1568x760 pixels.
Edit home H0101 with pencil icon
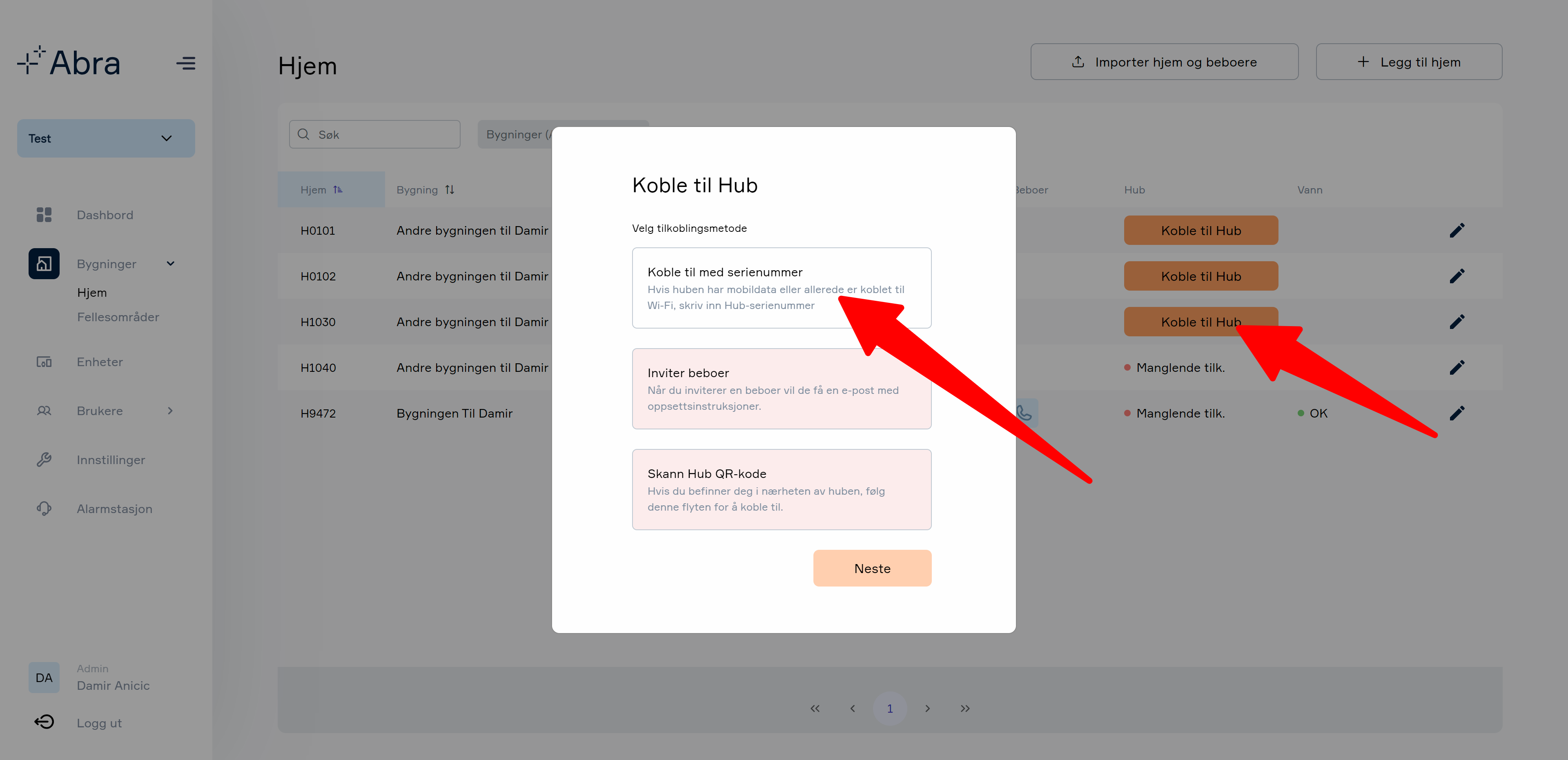tap(1457, 231)
